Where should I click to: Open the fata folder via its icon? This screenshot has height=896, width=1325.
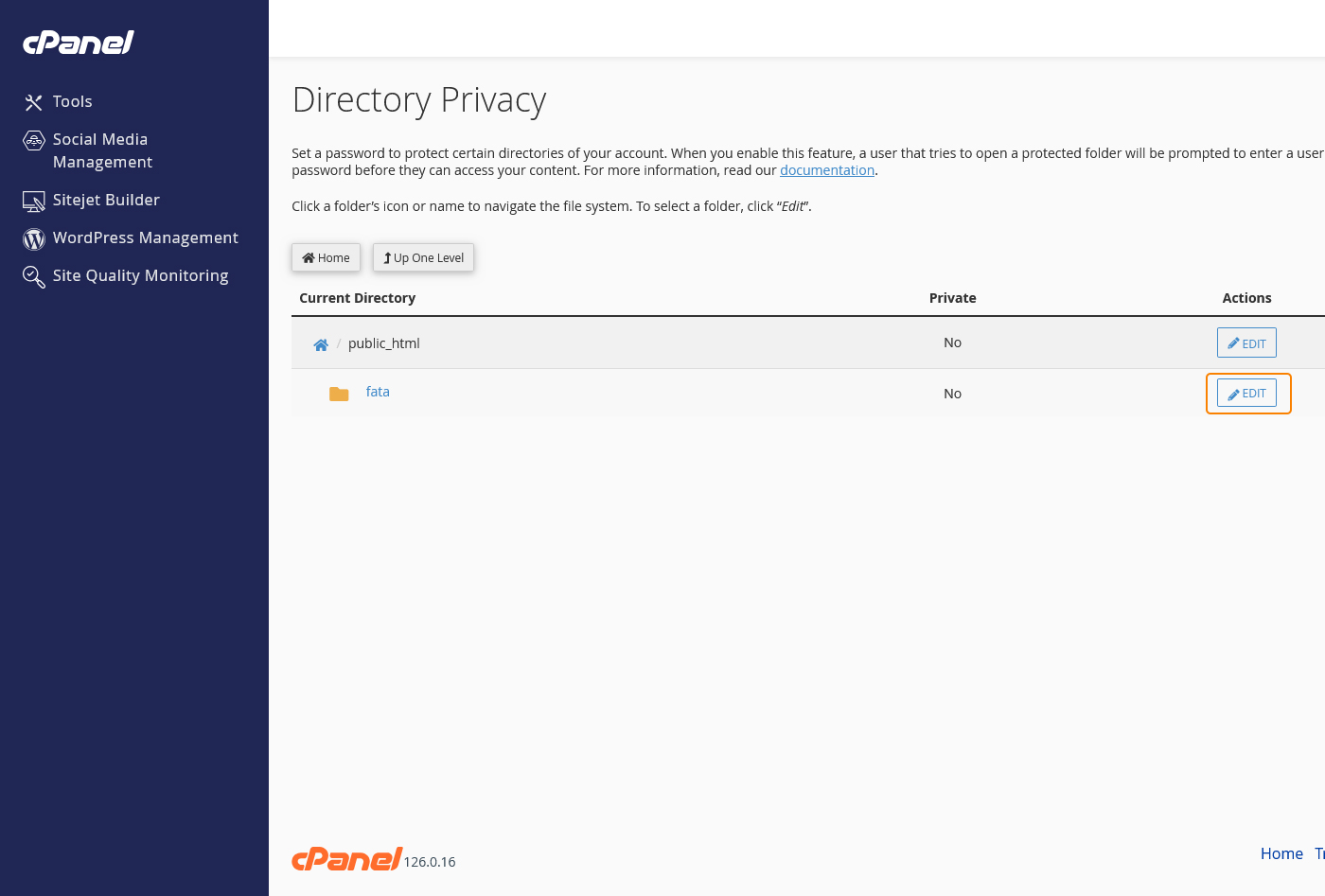pyautogui.click(x=339, y=394)
